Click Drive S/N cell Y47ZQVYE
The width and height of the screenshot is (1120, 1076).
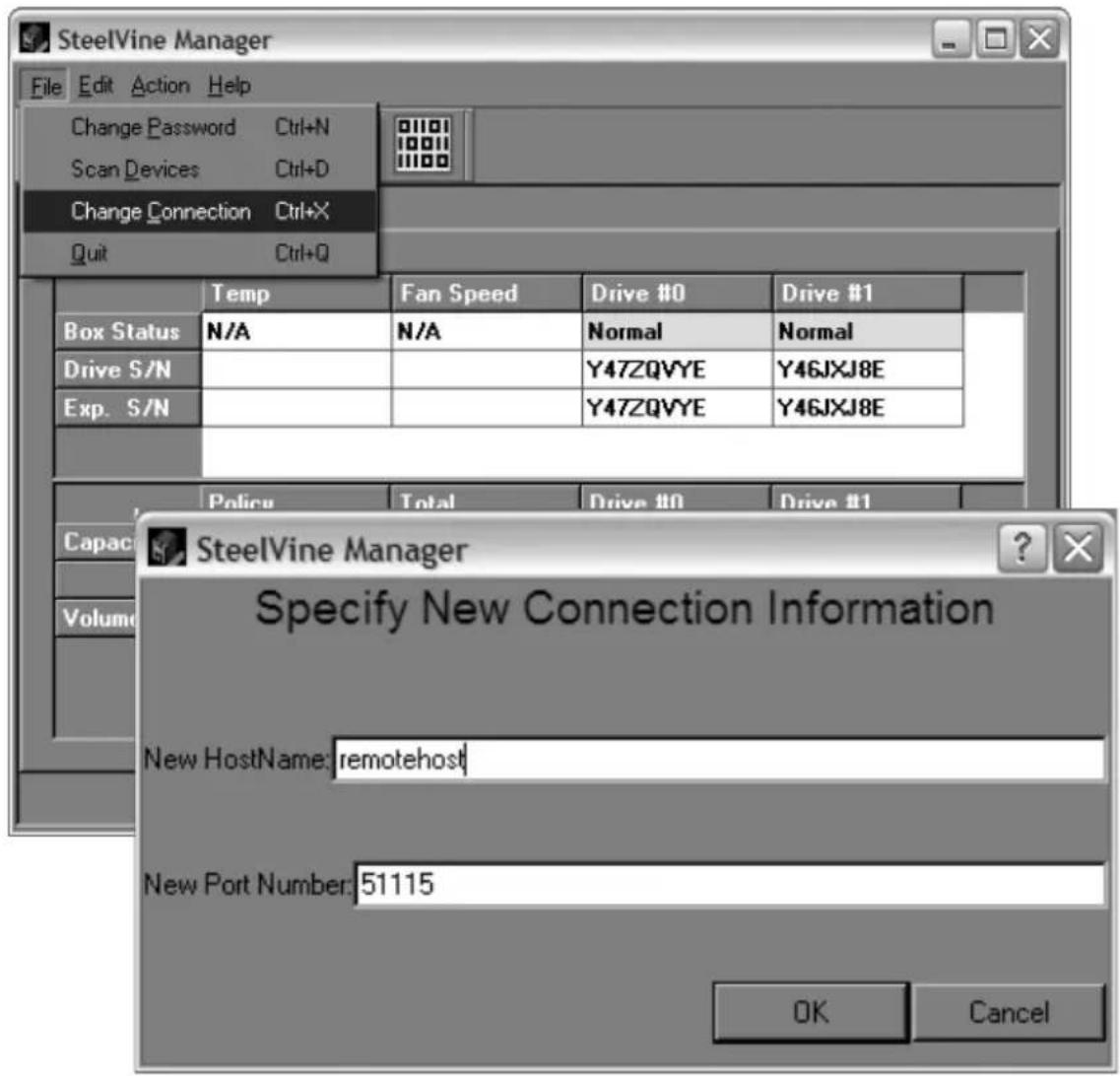click(x=677, y=370)
